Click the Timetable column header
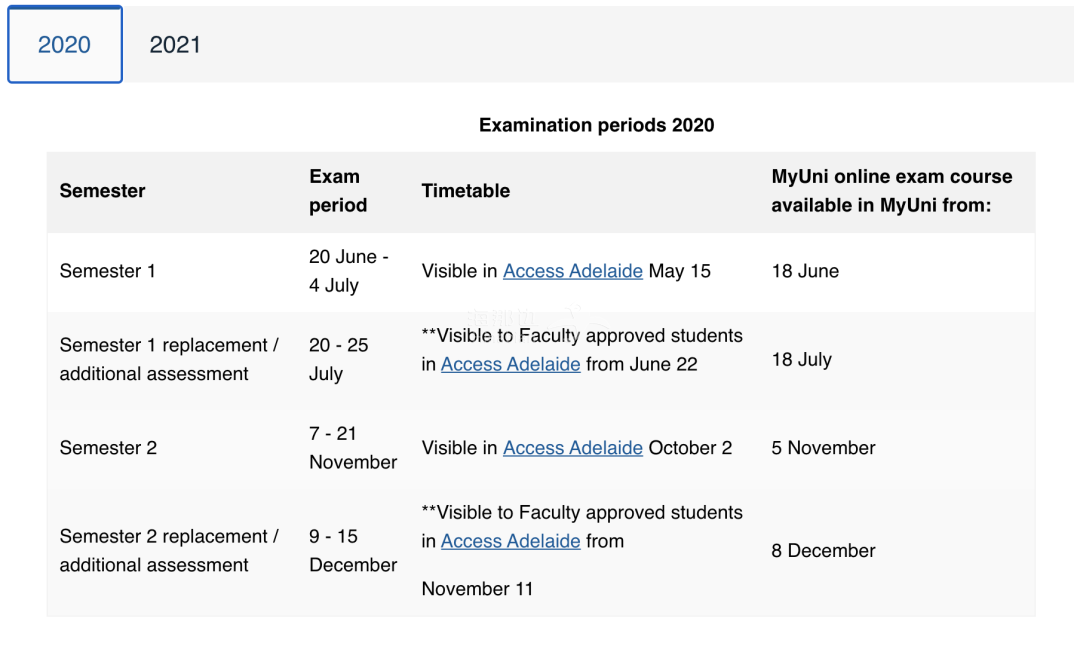The image size is (1080, 649). point(466,191)
